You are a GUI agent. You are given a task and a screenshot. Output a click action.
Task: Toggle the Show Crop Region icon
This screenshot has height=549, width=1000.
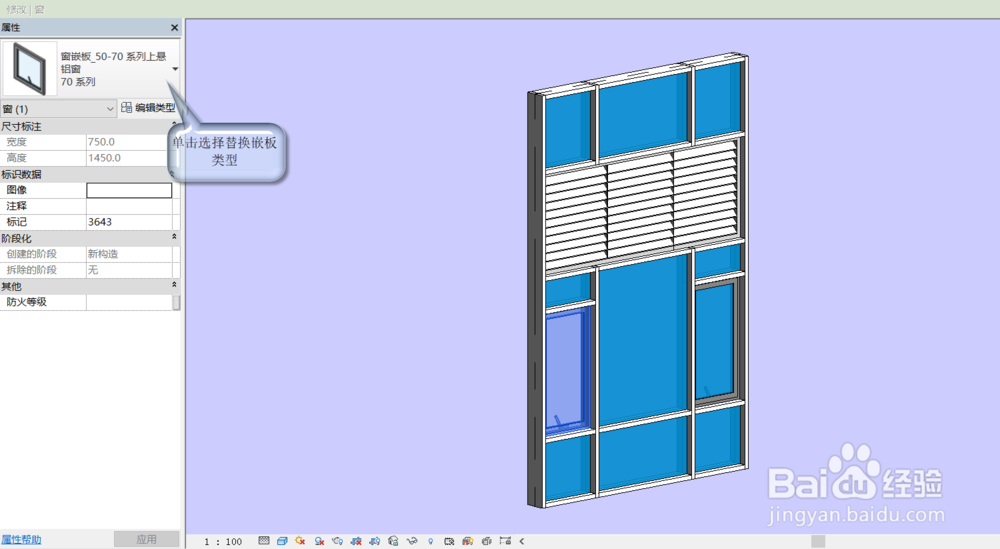tap(374, 541)
